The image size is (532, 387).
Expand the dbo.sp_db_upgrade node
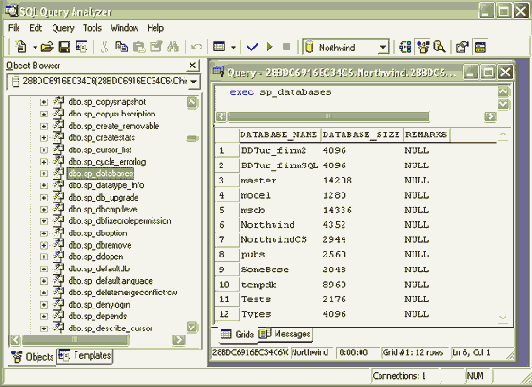[x=44, y=197]
